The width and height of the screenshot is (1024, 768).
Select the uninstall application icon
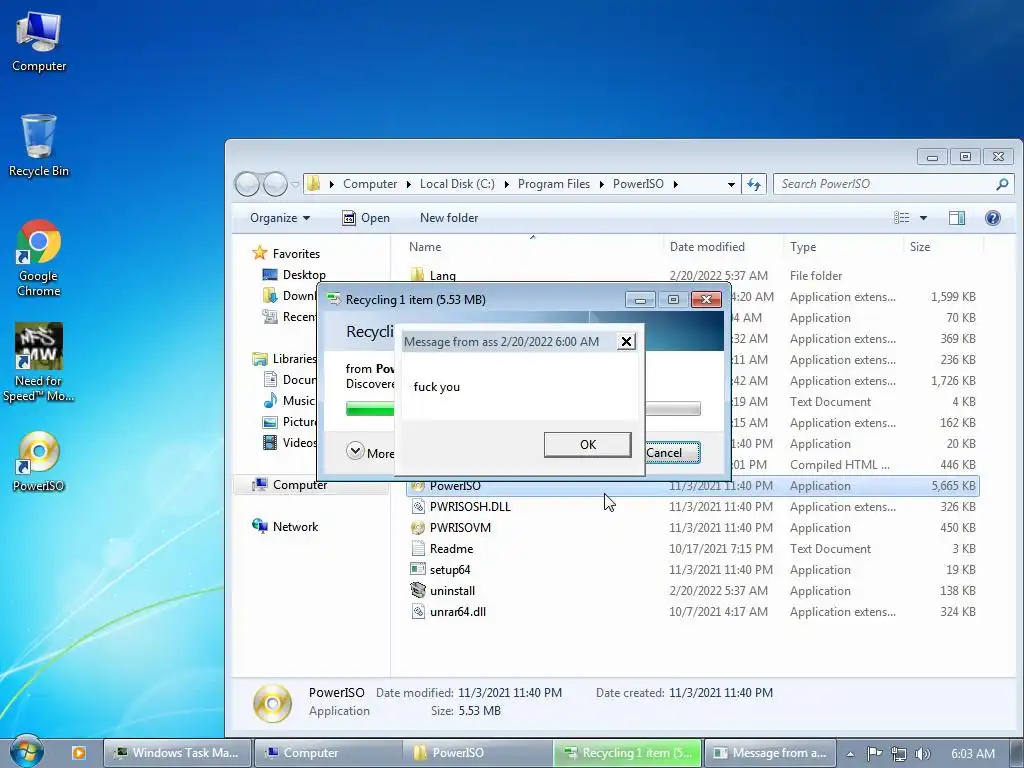418,590
